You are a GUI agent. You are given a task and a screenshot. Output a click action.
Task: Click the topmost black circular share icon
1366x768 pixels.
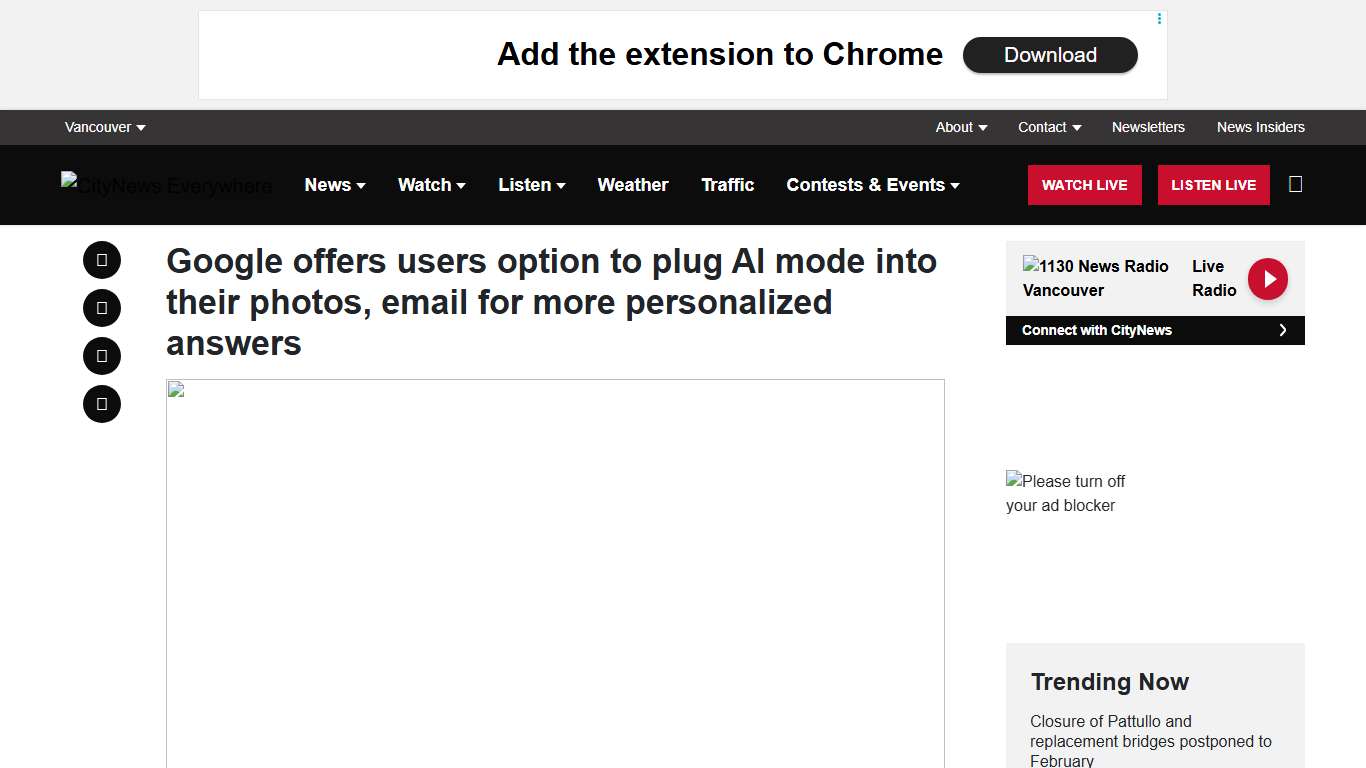tap(102, 260)
